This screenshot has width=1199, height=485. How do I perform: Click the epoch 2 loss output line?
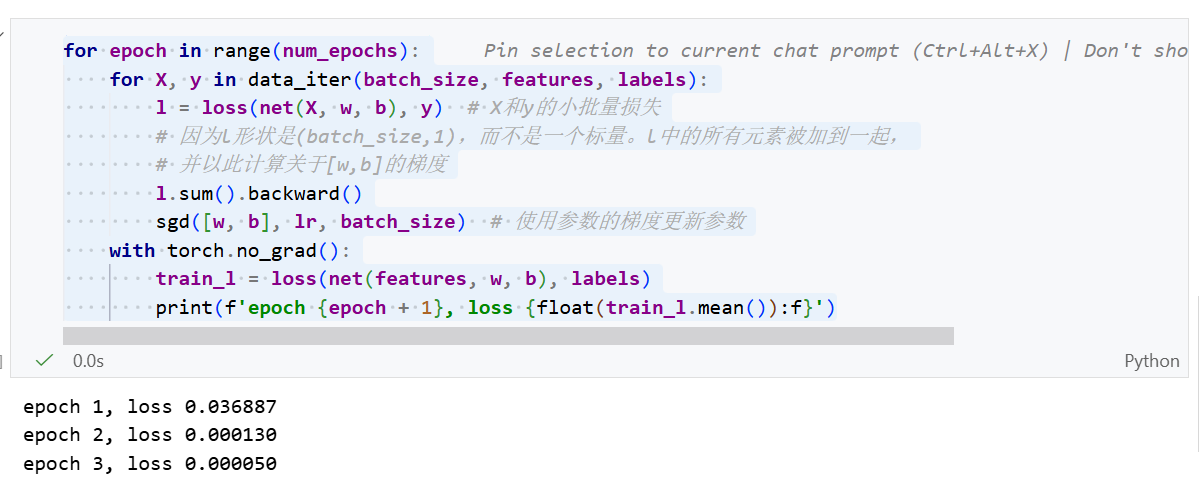(x=150, y=435)
